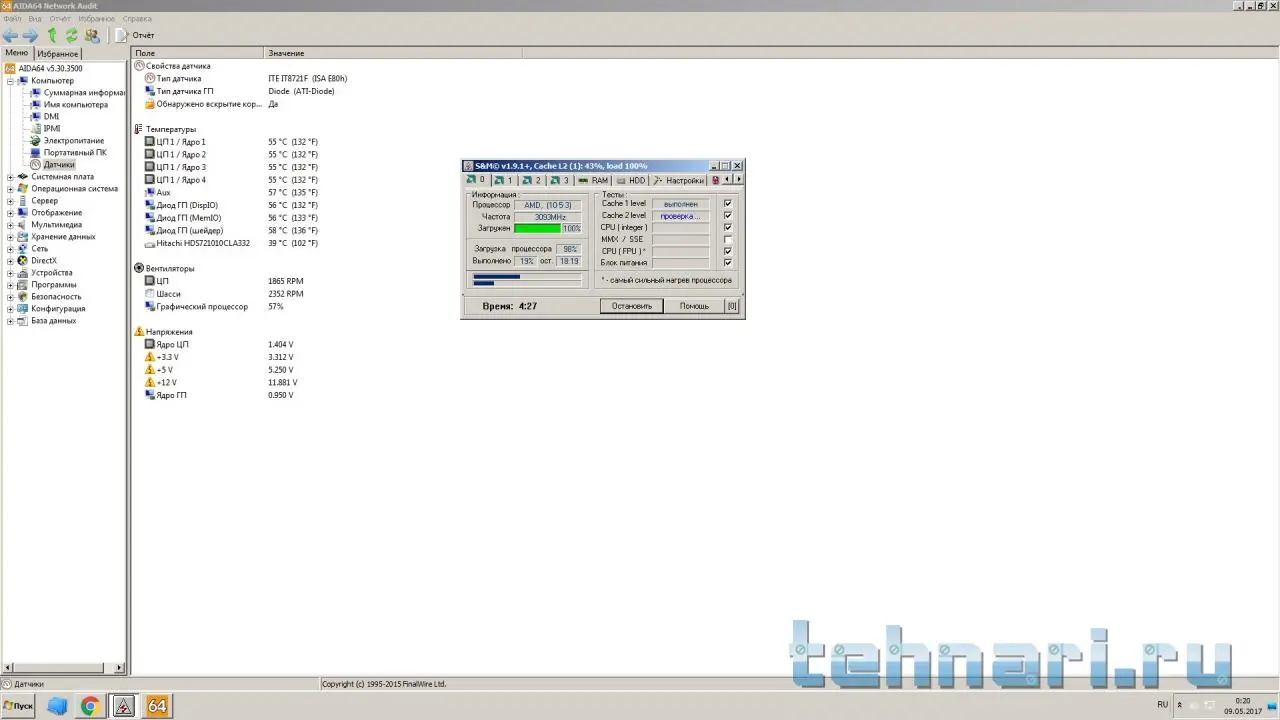
Task: Switch to S&M core 1 tab
Action: tap(502, 181)
